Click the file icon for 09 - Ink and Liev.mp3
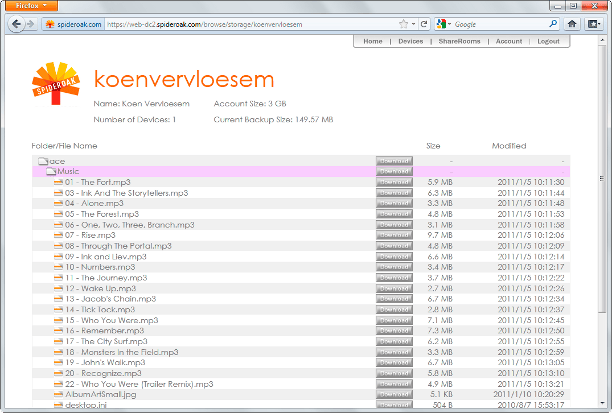This screenshot has height=413, width=612. pos(58,256)
